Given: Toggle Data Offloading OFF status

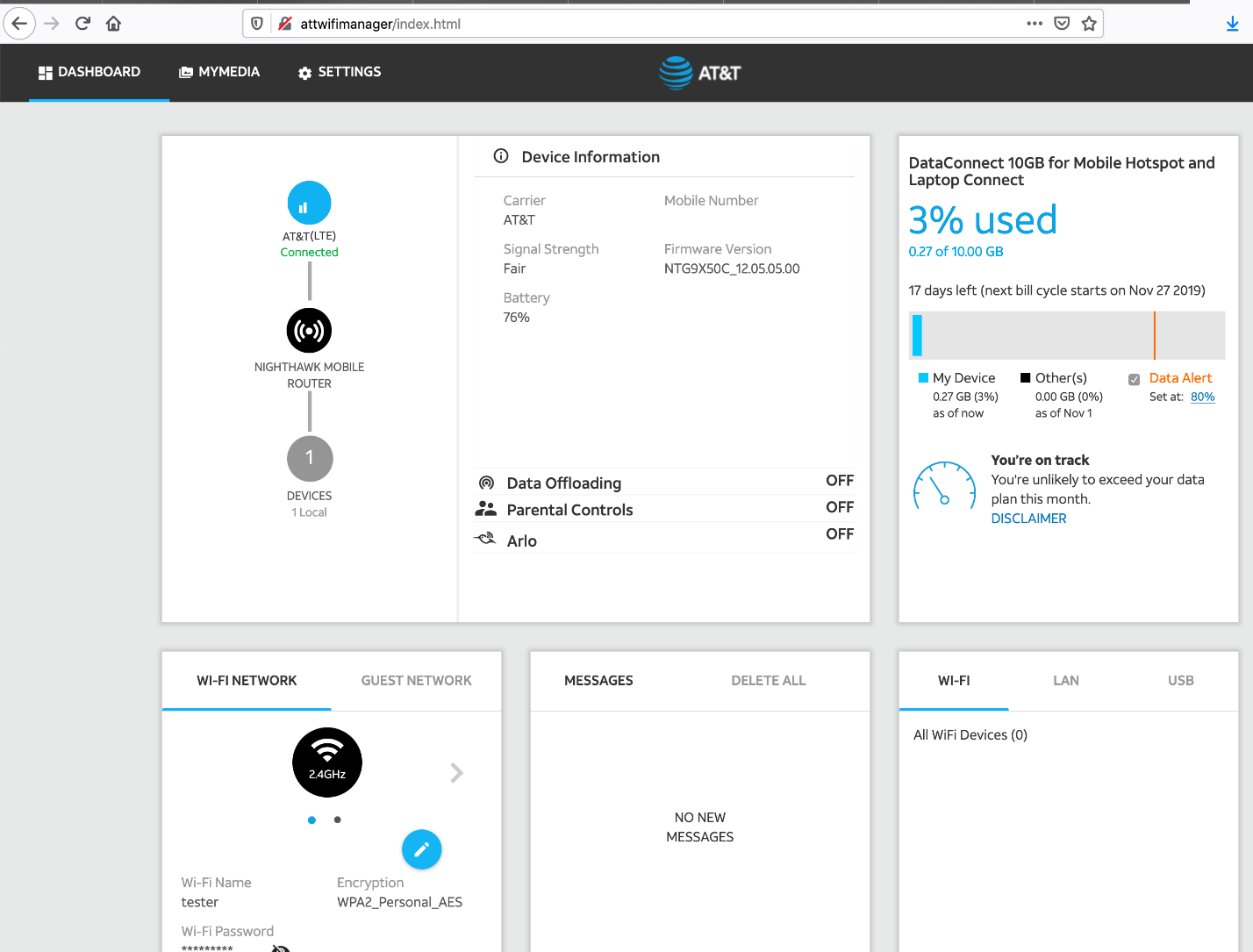Looking at the screenshot, I should pos(840,481).
